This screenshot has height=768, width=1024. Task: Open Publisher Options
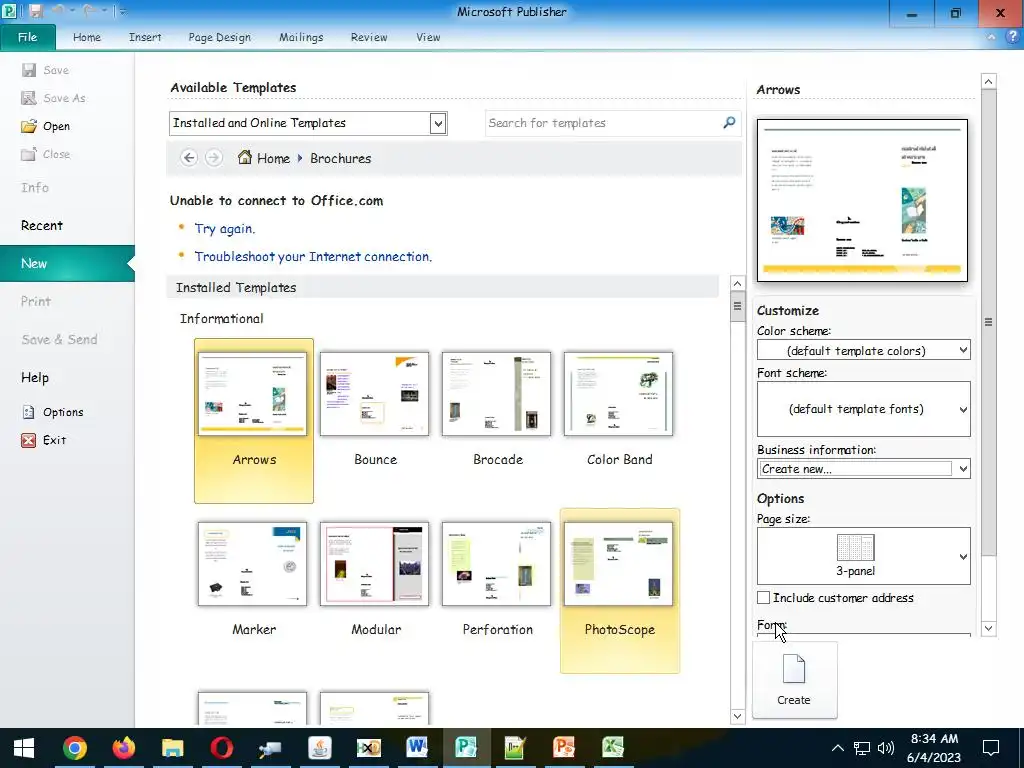(x=53, y=412)
